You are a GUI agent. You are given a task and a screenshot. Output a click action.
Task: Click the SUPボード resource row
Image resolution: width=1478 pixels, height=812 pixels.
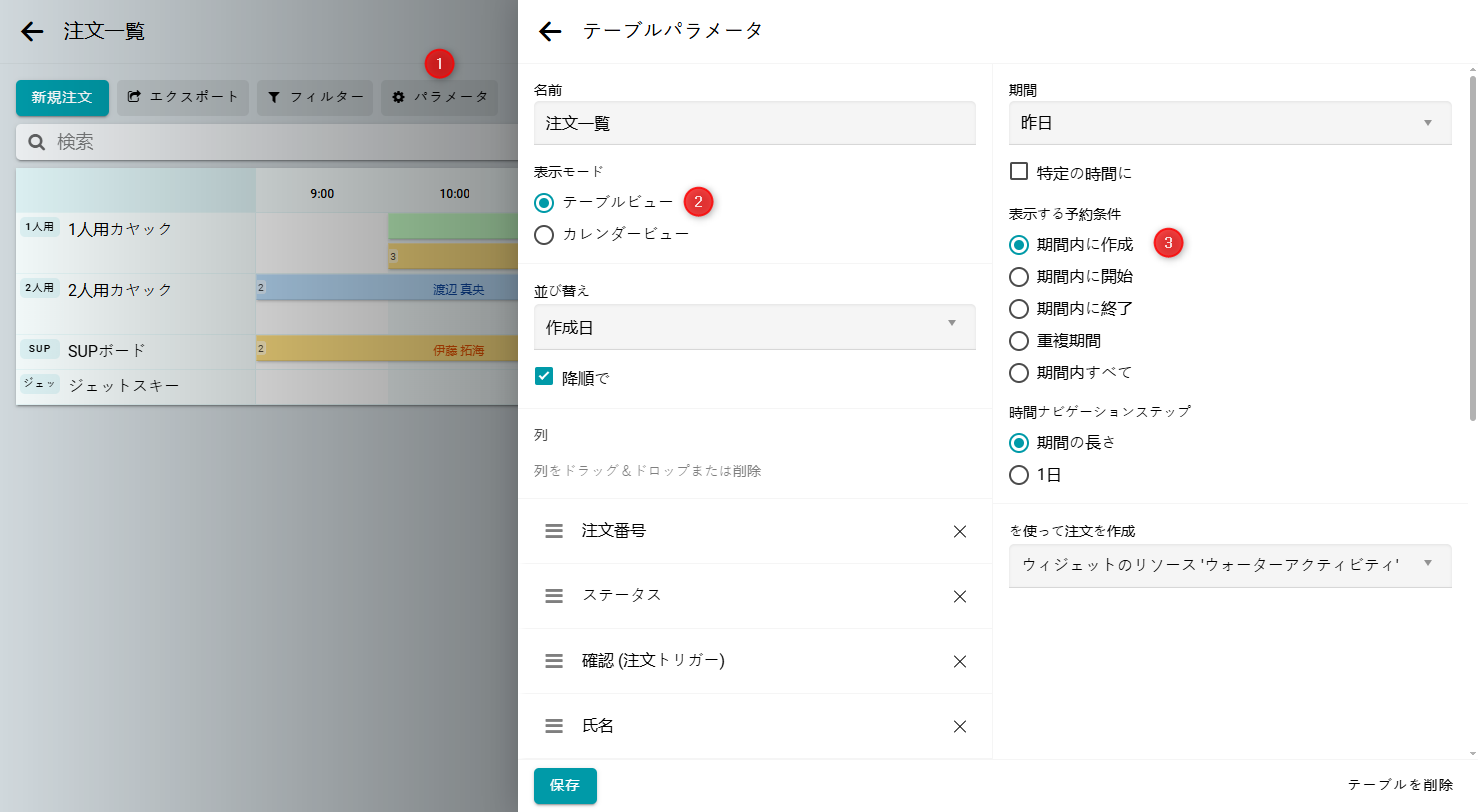pyautogui.click(x=136, y=352)
